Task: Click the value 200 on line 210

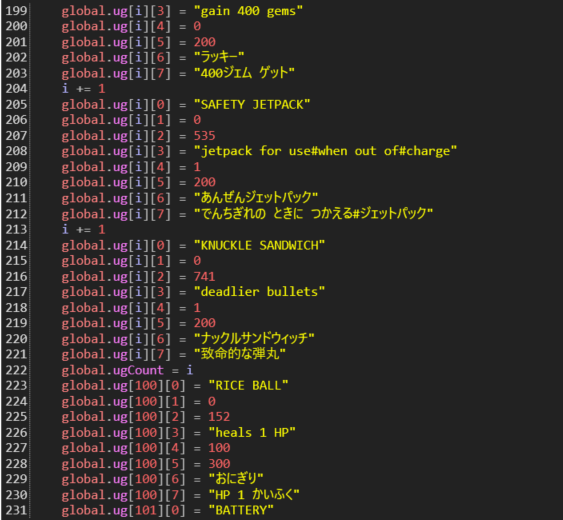Action: click(x=205, y=182)
